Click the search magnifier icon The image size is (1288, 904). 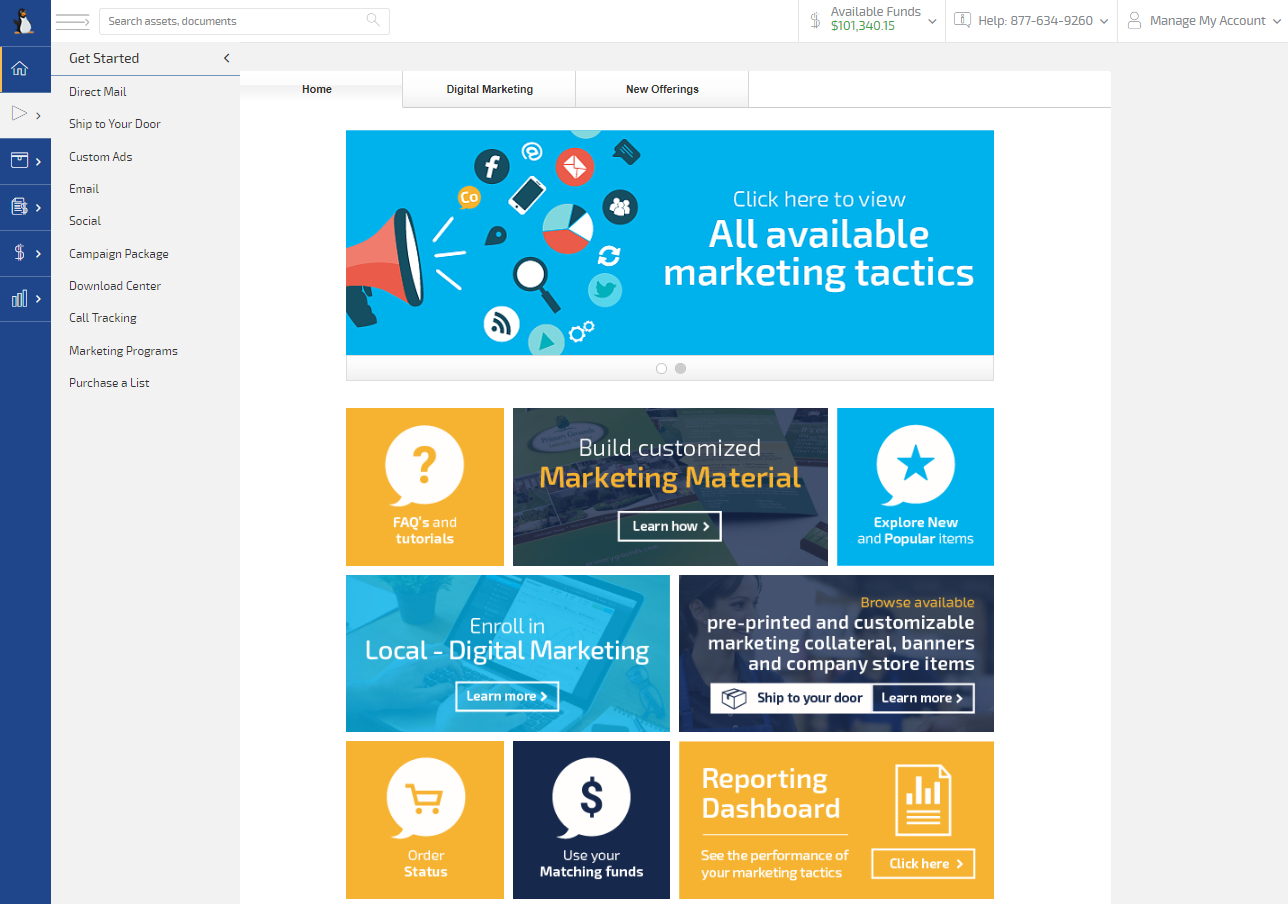tap(373, 21)
